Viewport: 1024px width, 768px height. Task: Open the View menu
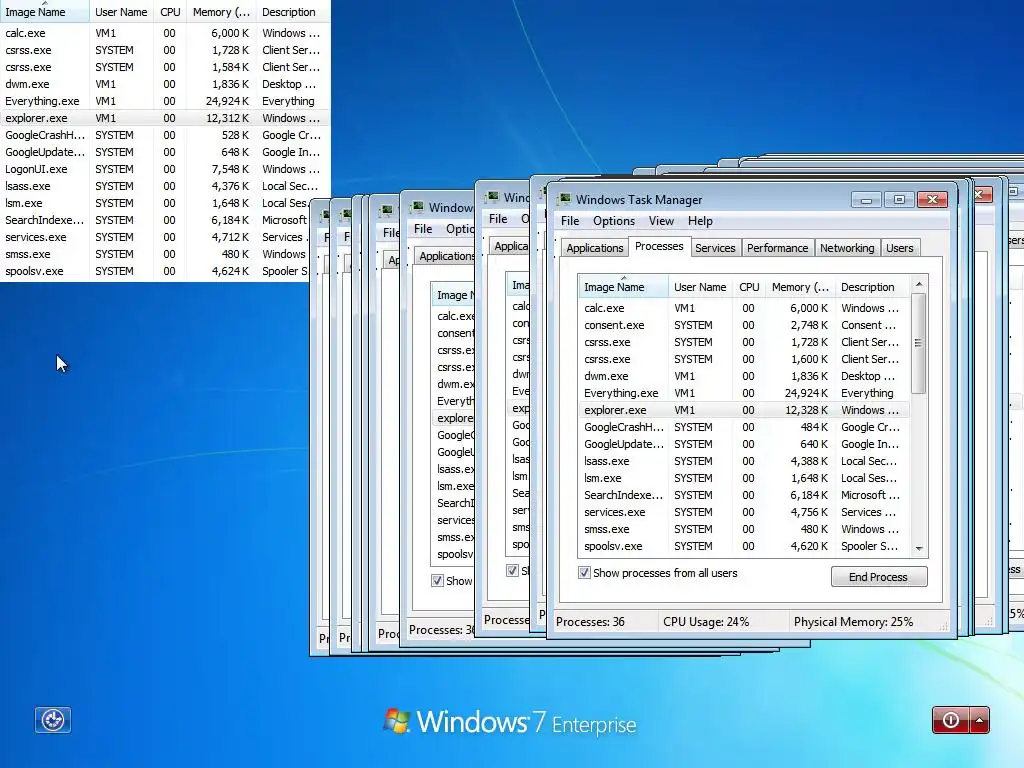[661, 221]
